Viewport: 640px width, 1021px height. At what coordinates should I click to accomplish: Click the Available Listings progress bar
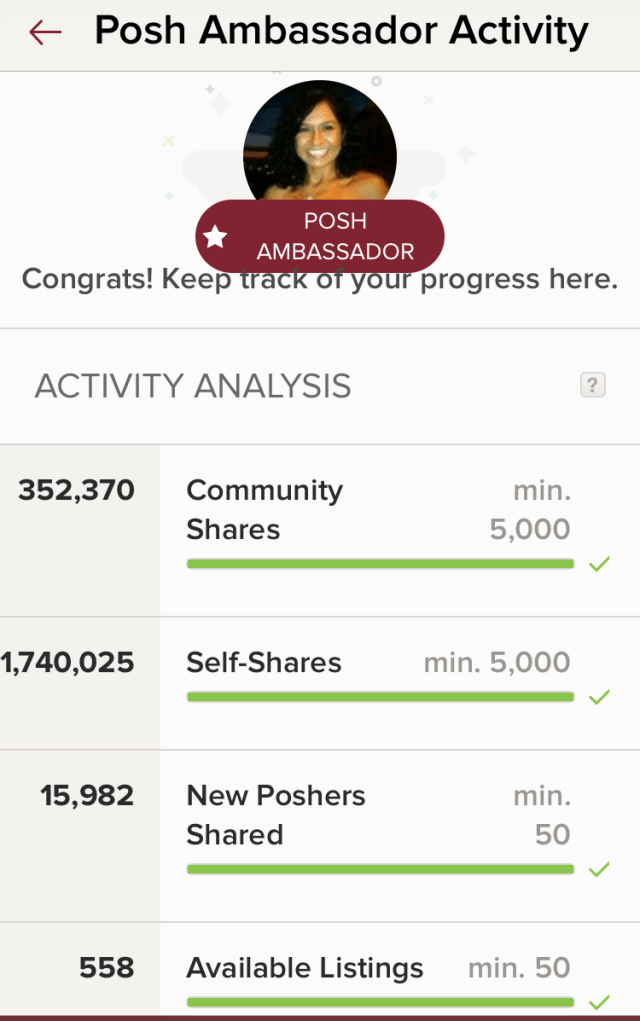pyautogui.click(x=380, y=1002)
